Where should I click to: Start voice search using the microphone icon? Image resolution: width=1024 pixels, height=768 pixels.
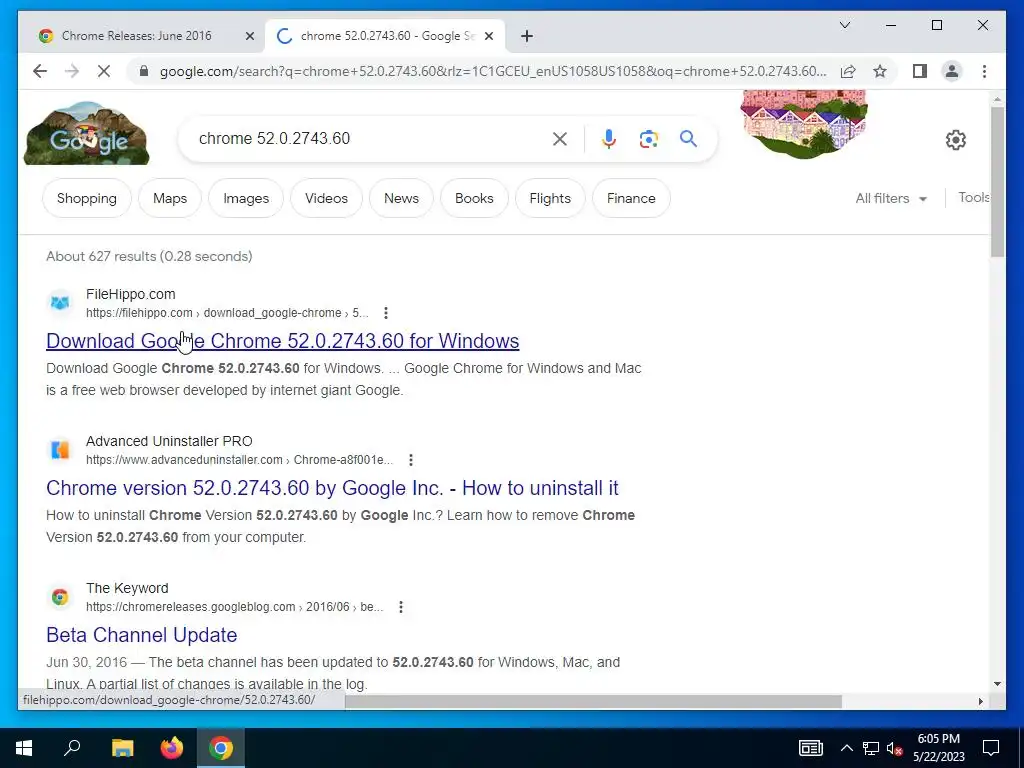coord(609,138)
